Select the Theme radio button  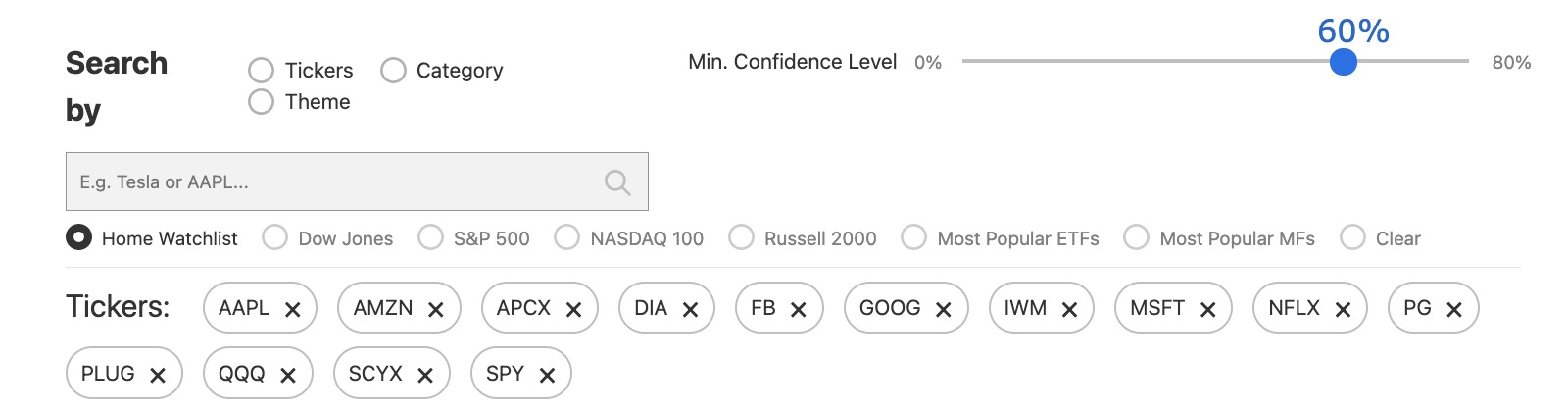pyautogui.click(x=261, y=102)
